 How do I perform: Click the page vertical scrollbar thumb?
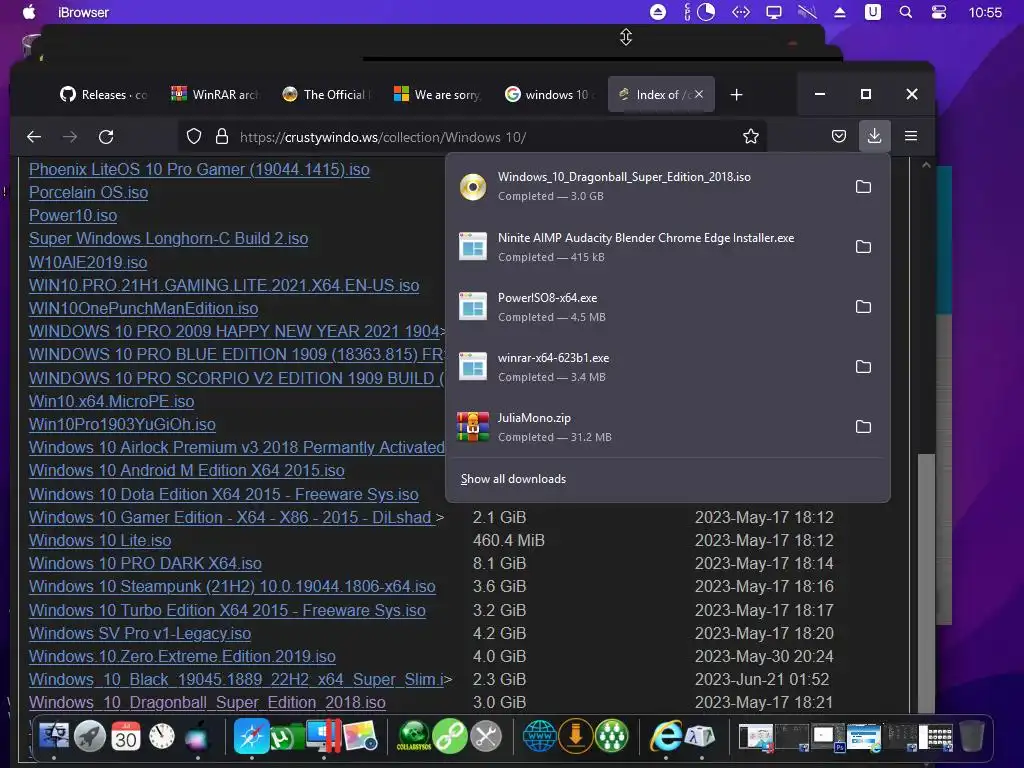tap(926, 583)
